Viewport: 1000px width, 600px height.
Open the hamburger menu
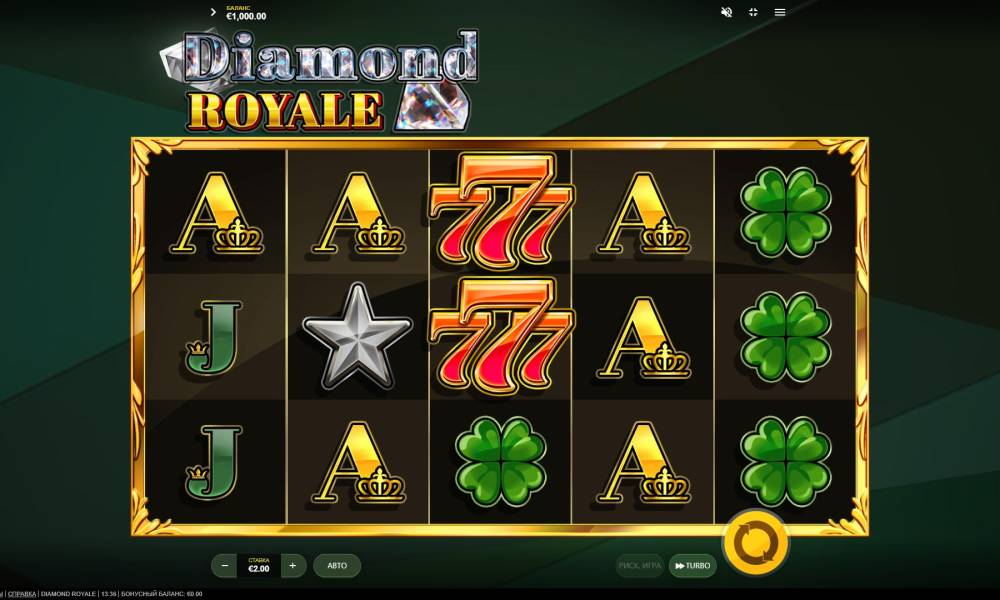779,12
